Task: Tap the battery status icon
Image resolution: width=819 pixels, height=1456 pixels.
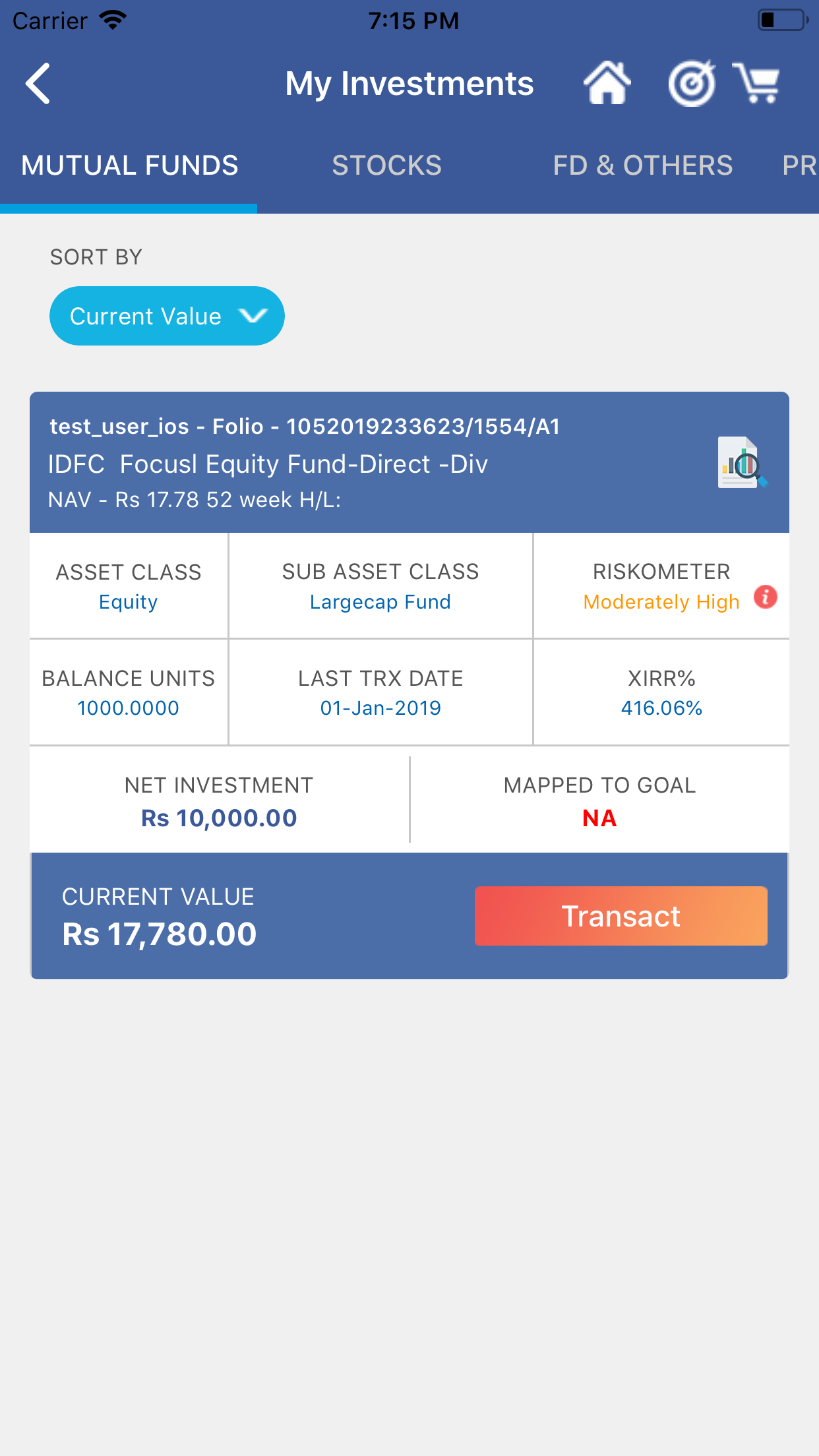Action: click(782, 20)
